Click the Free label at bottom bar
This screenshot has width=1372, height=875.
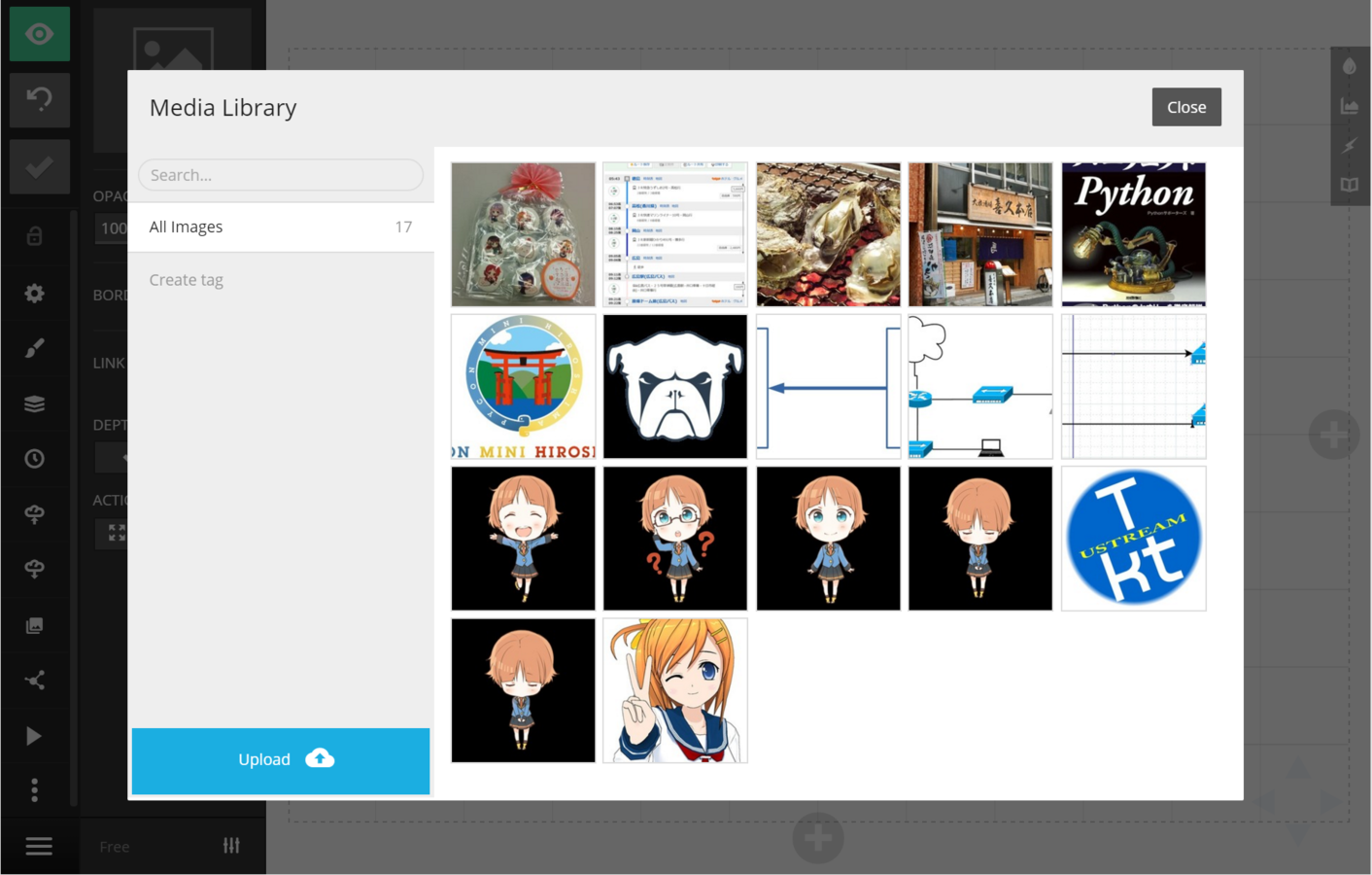114,847
